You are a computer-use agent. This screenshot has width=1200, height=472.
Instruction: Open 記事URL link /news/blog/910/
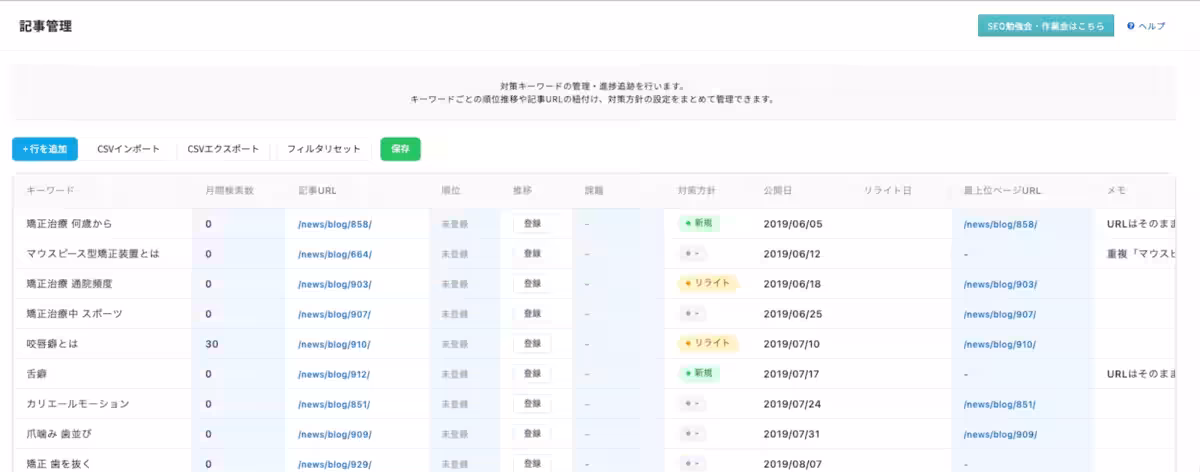[x=335, y=344]
